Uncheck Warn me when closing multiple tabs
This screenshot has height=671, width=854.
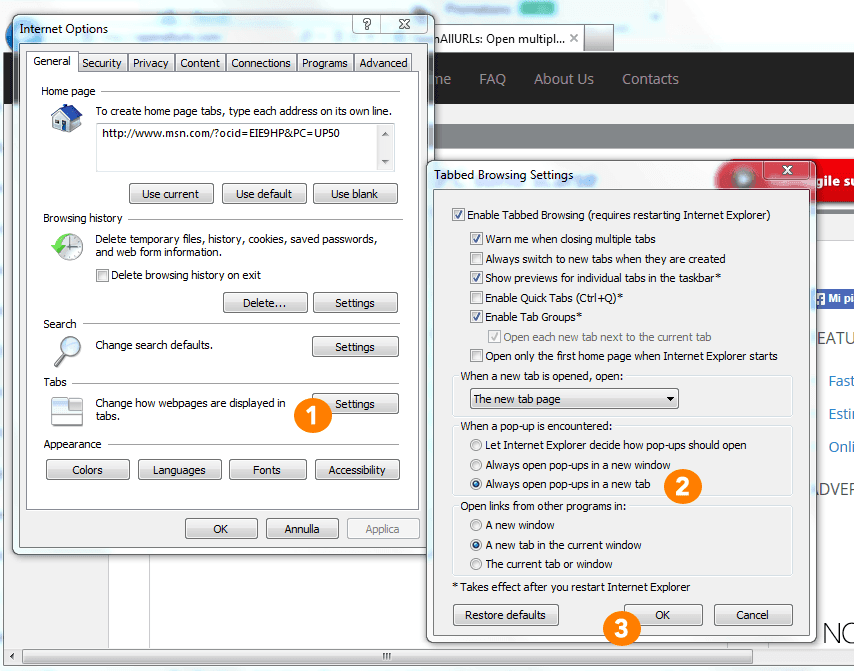click(x=476, y=239)
